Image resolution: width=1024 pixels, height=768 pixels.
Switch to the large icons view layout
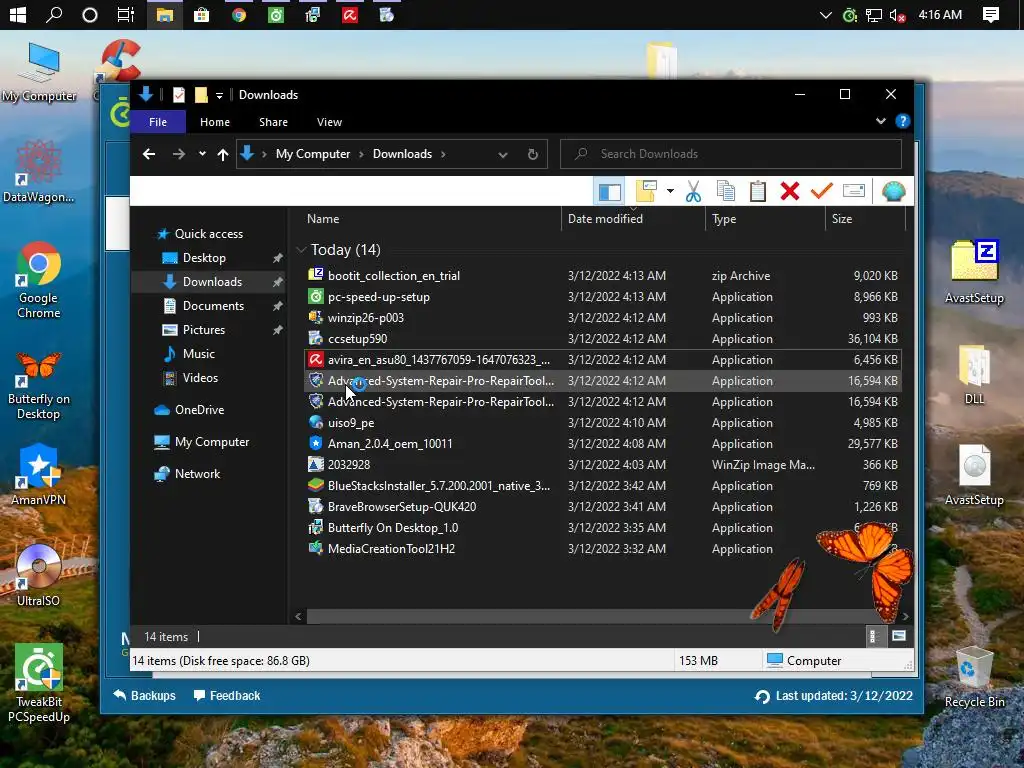899,636
